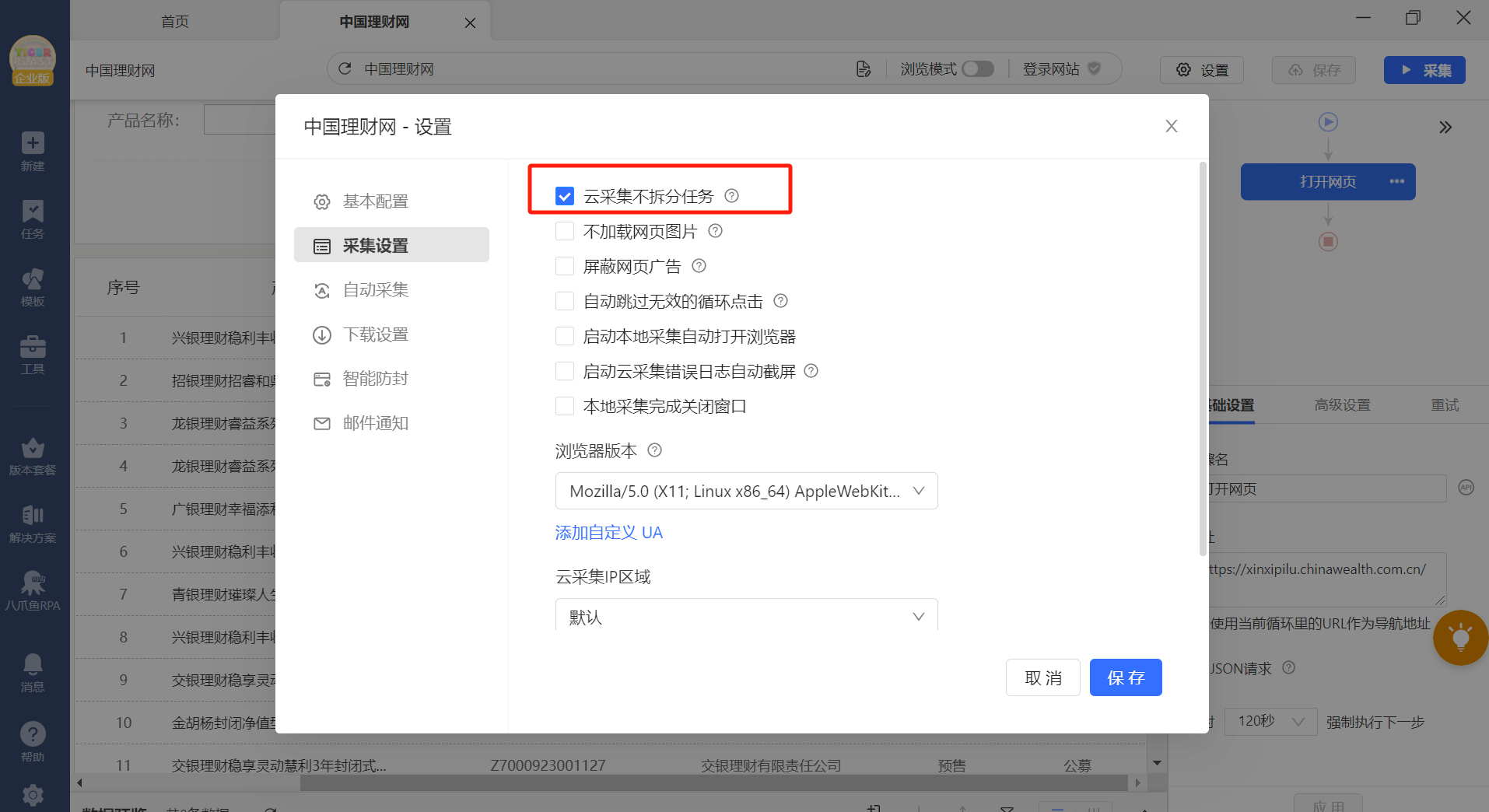Open the 解决方案 icon in sidebar
This screenshot has height=812, width=1489.
click(x=33, y=515)
